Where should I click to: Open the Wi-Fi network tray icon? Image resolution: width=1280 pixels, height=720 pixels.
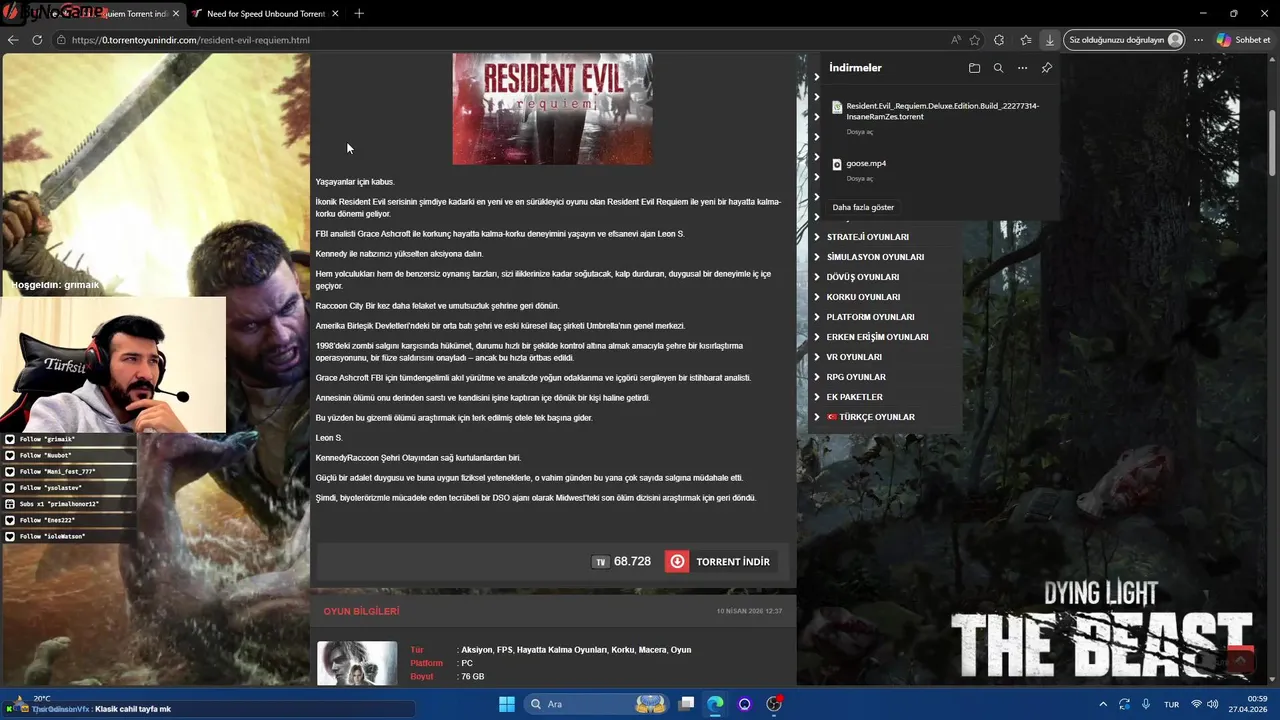coord(1196,704)
